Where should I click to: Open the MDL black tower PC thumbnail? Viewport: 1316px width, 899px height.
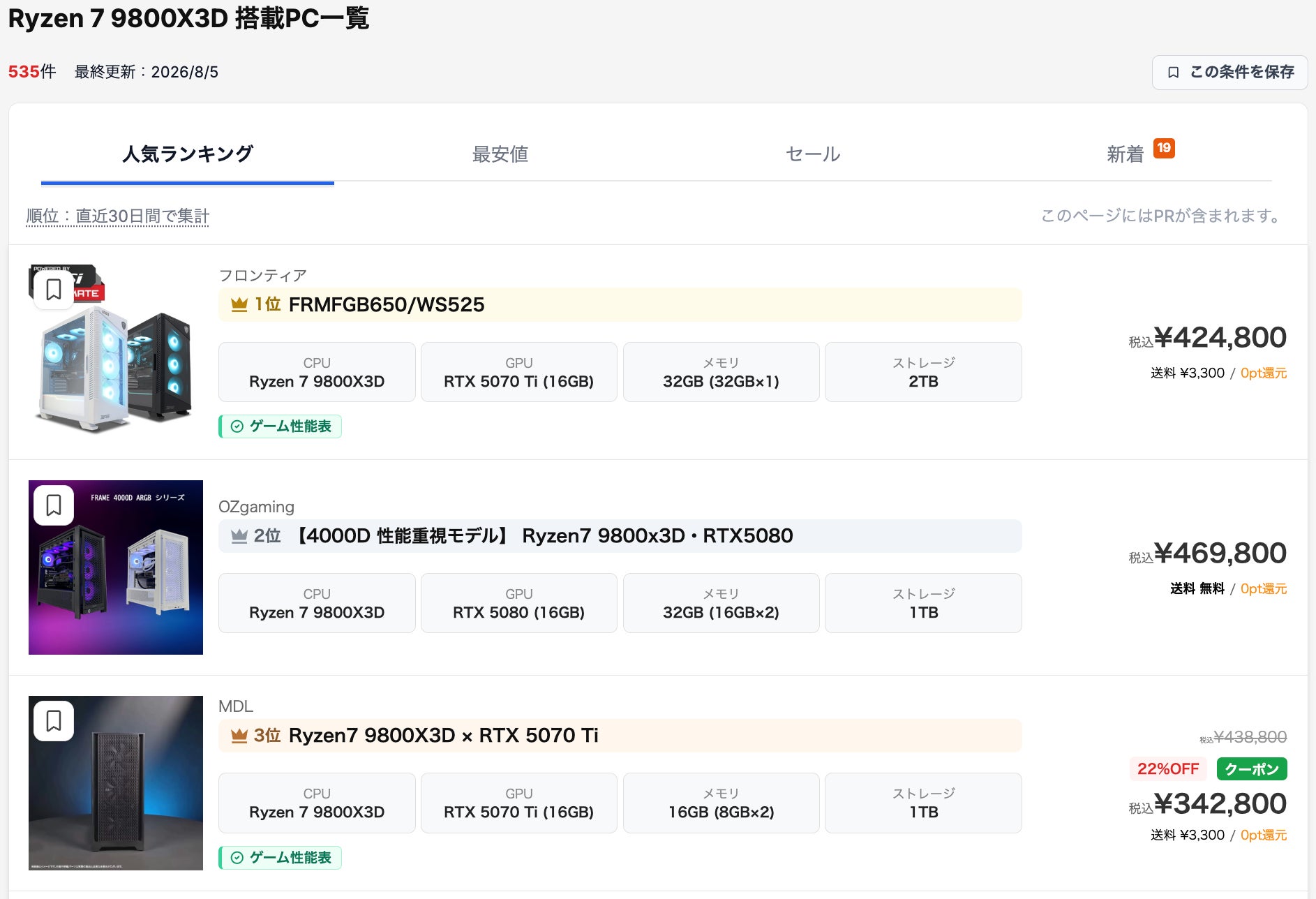click(116, 783)
